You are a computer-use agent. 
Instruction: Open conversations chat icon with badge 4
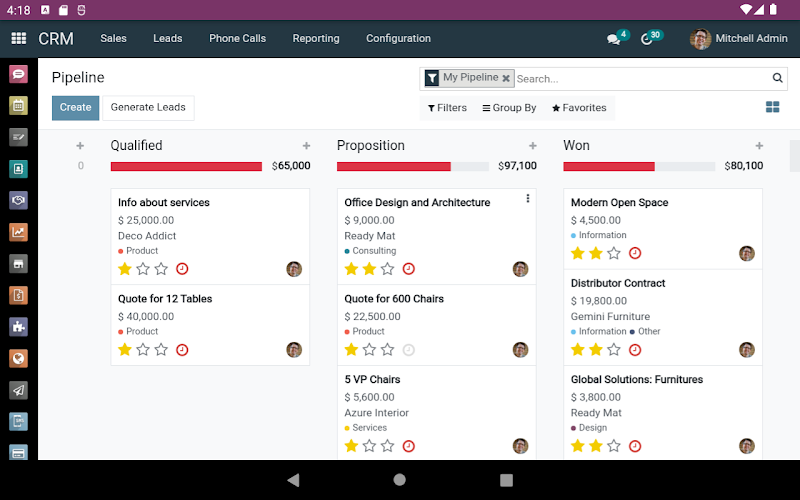613,39
